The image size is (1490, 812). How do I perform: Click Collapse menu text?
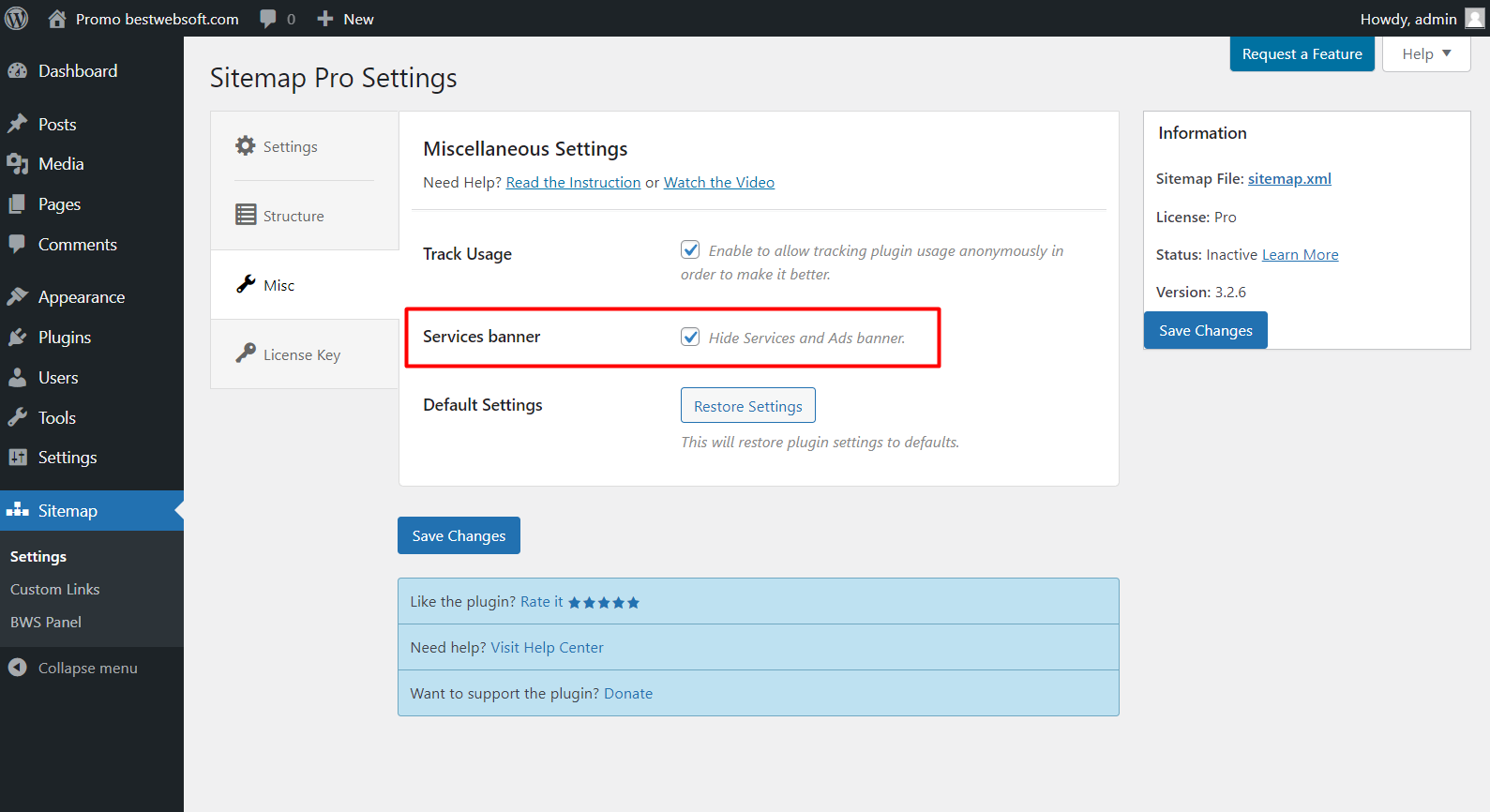pos(88,669)
